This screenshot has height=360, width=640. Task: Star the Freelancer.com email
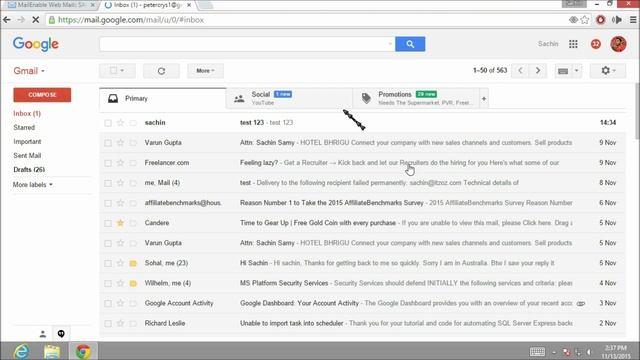(120, 163)
